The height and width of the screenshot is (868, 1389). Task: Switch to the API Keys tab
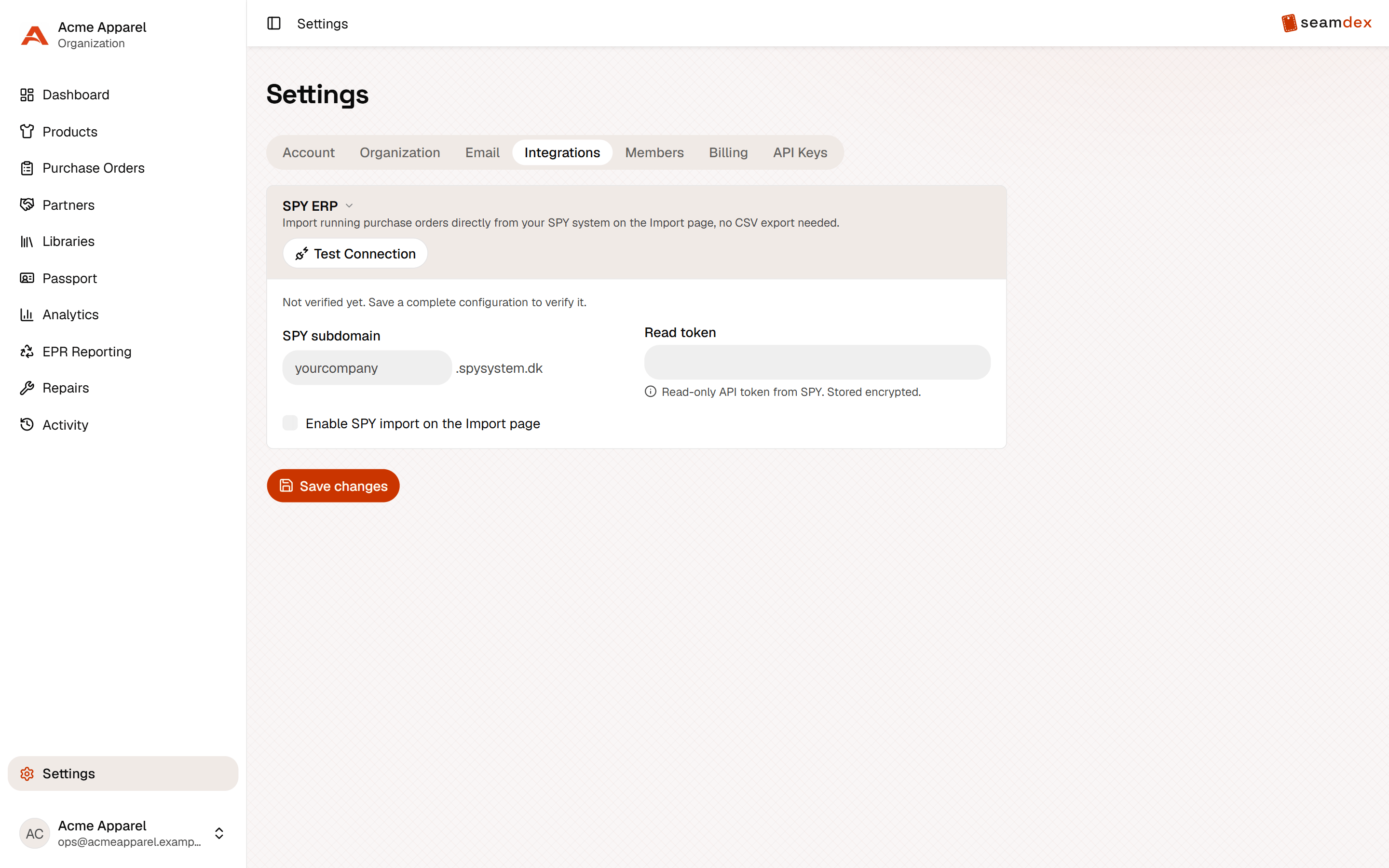tap(800, 153)
